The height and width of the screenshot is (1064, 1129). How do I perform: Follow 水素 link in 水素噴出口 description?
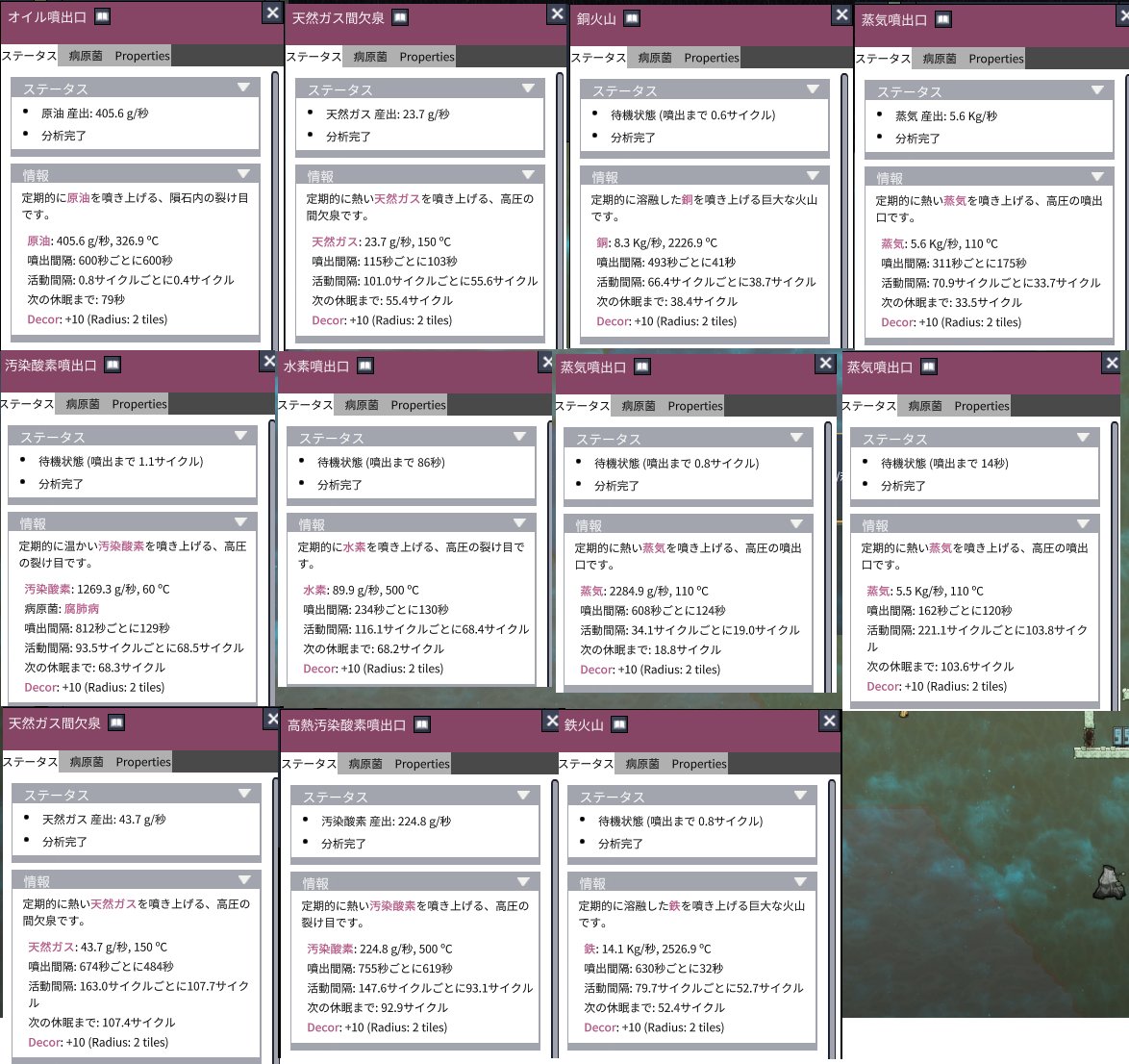(x=355, y=546)
